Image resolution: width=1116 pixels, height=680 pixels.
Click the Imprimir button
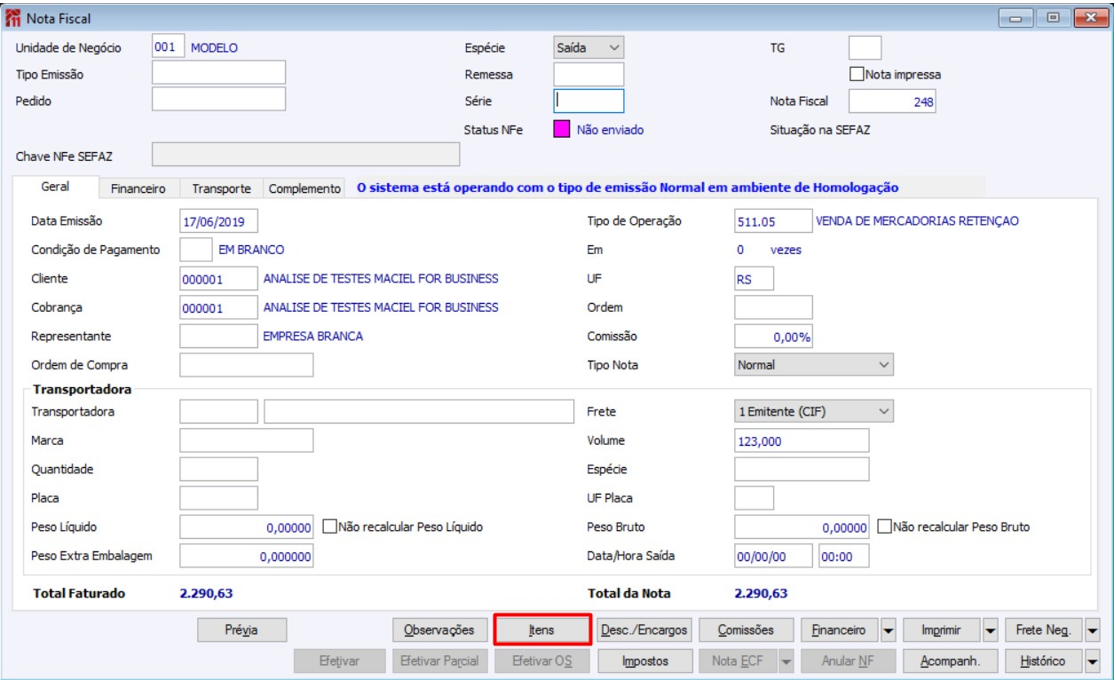click(942, 630)
